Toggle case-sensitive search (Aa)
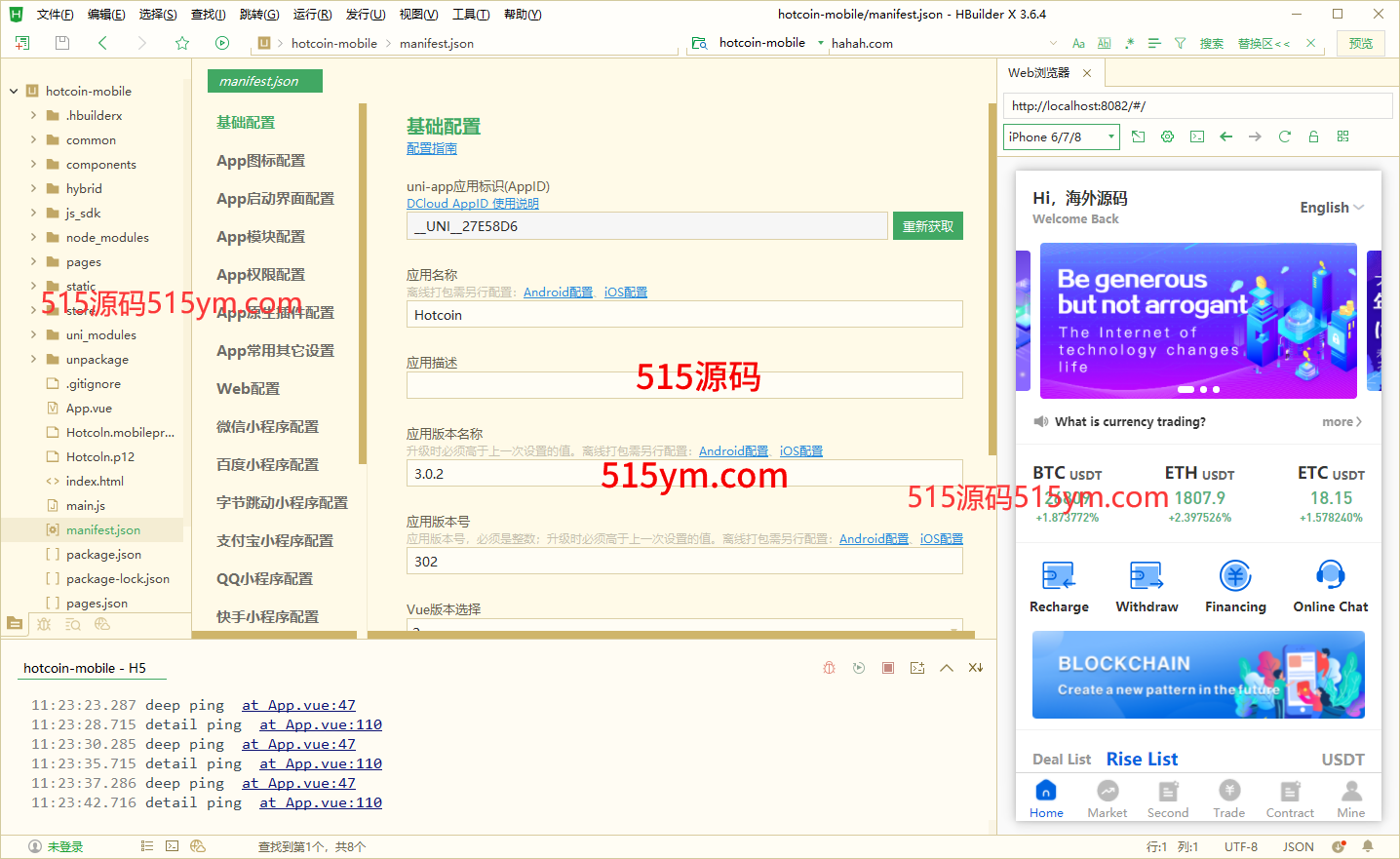Image resolution: width=1400 pixels, height=859 pixels. pos(1078,43)
